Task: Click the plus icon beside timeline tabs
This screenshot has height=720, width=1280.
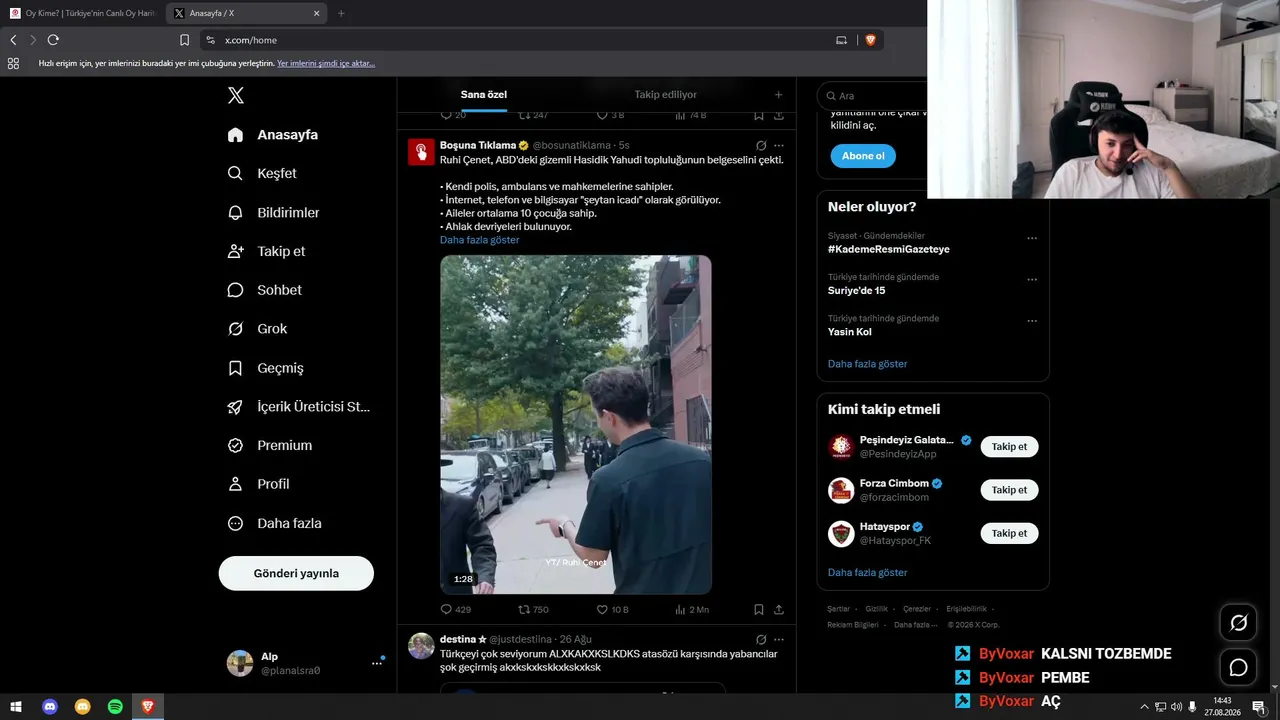Action: click(x=778, y=95)
